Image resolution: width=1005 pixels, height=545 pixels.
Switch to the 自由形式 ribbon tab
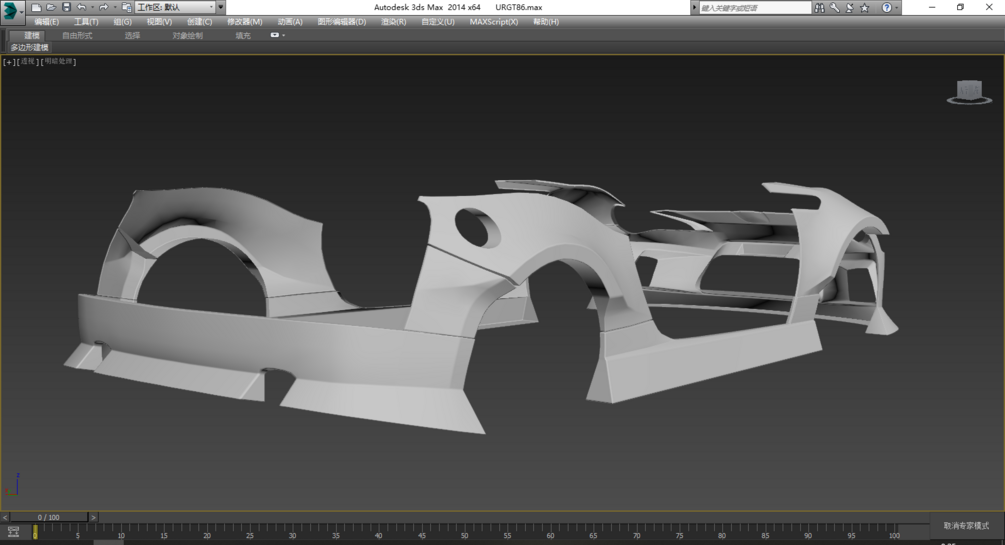pos(77,35)
